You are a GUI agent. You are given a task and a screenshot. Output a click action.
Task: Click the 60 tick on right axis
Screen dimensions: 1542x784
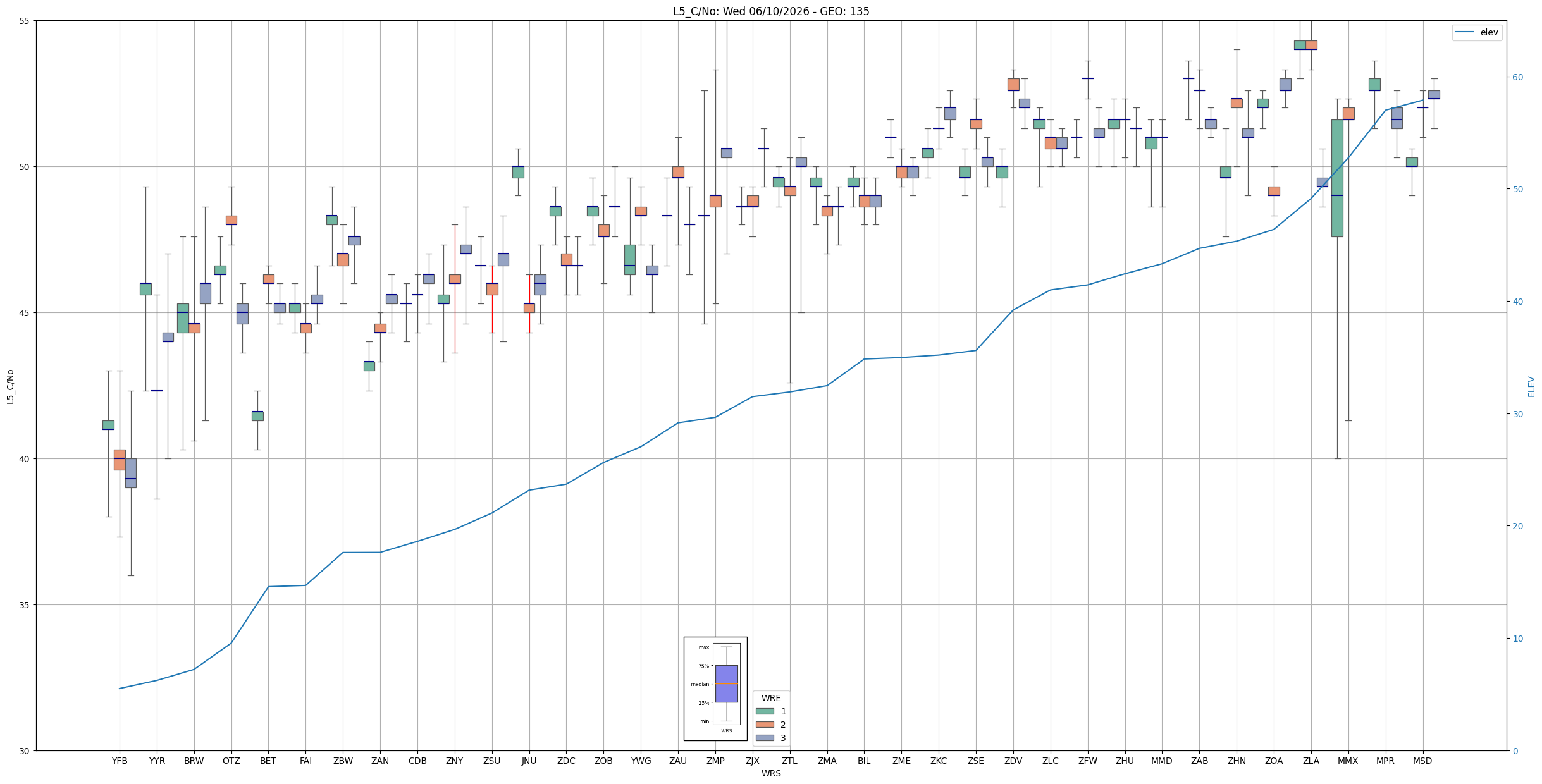[1517, 77]
